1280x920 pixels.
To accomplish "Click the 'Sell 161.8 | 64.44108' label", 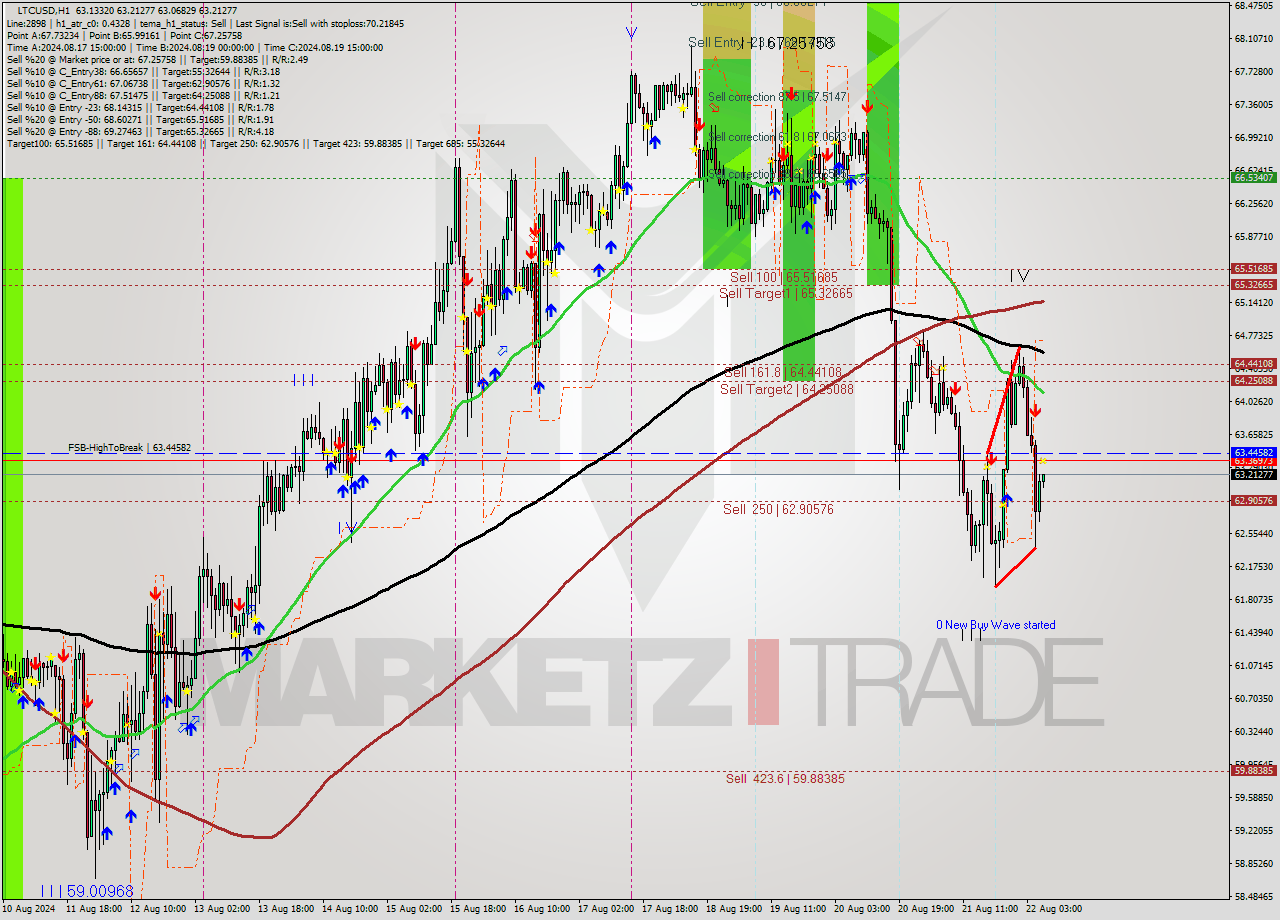I will click(x=784, y=372).
